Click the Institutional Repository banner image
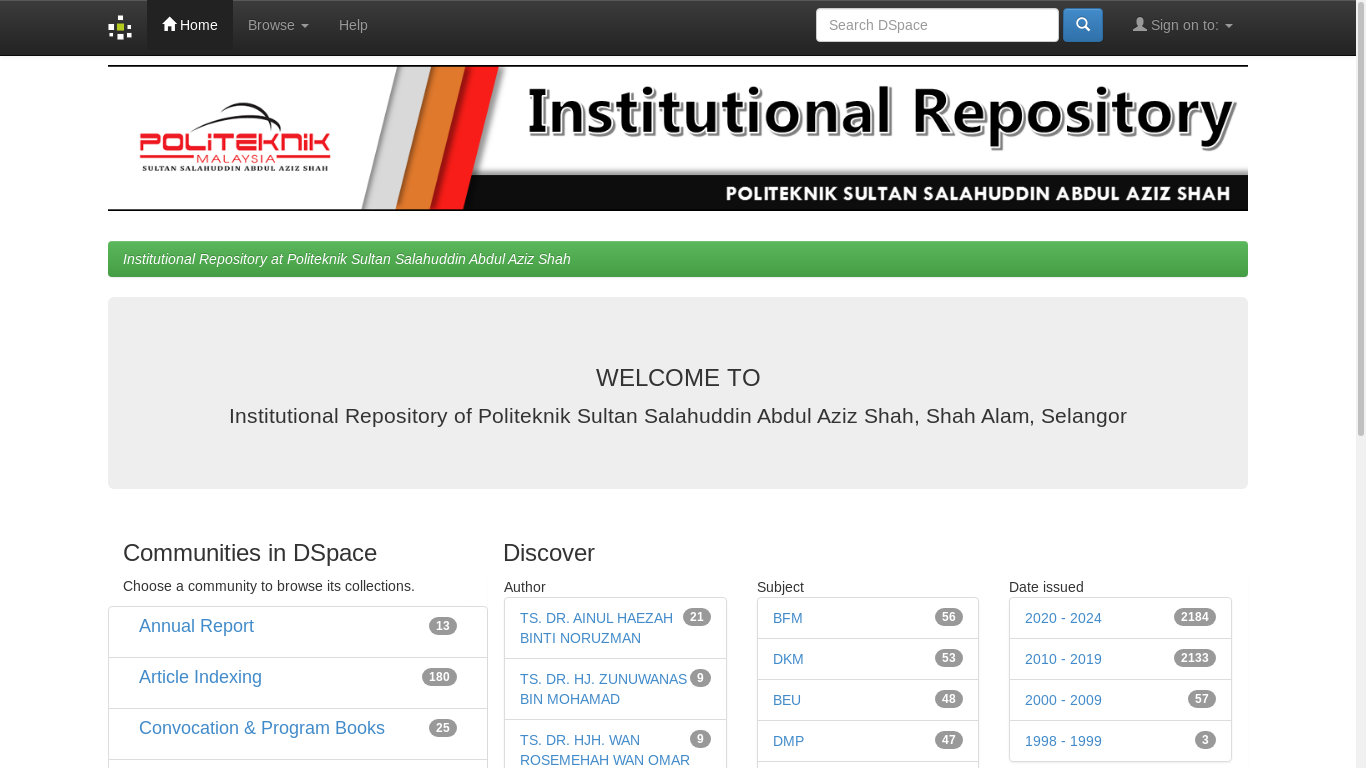The width and height of the screenshot is (1366, 768). 678,138
